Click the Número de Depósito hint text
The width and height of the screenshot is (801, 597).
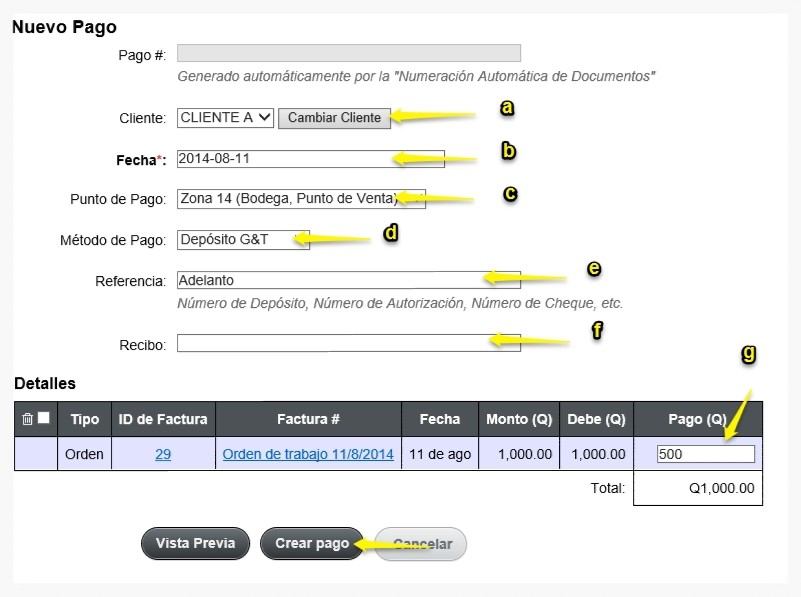click(400, 303)
